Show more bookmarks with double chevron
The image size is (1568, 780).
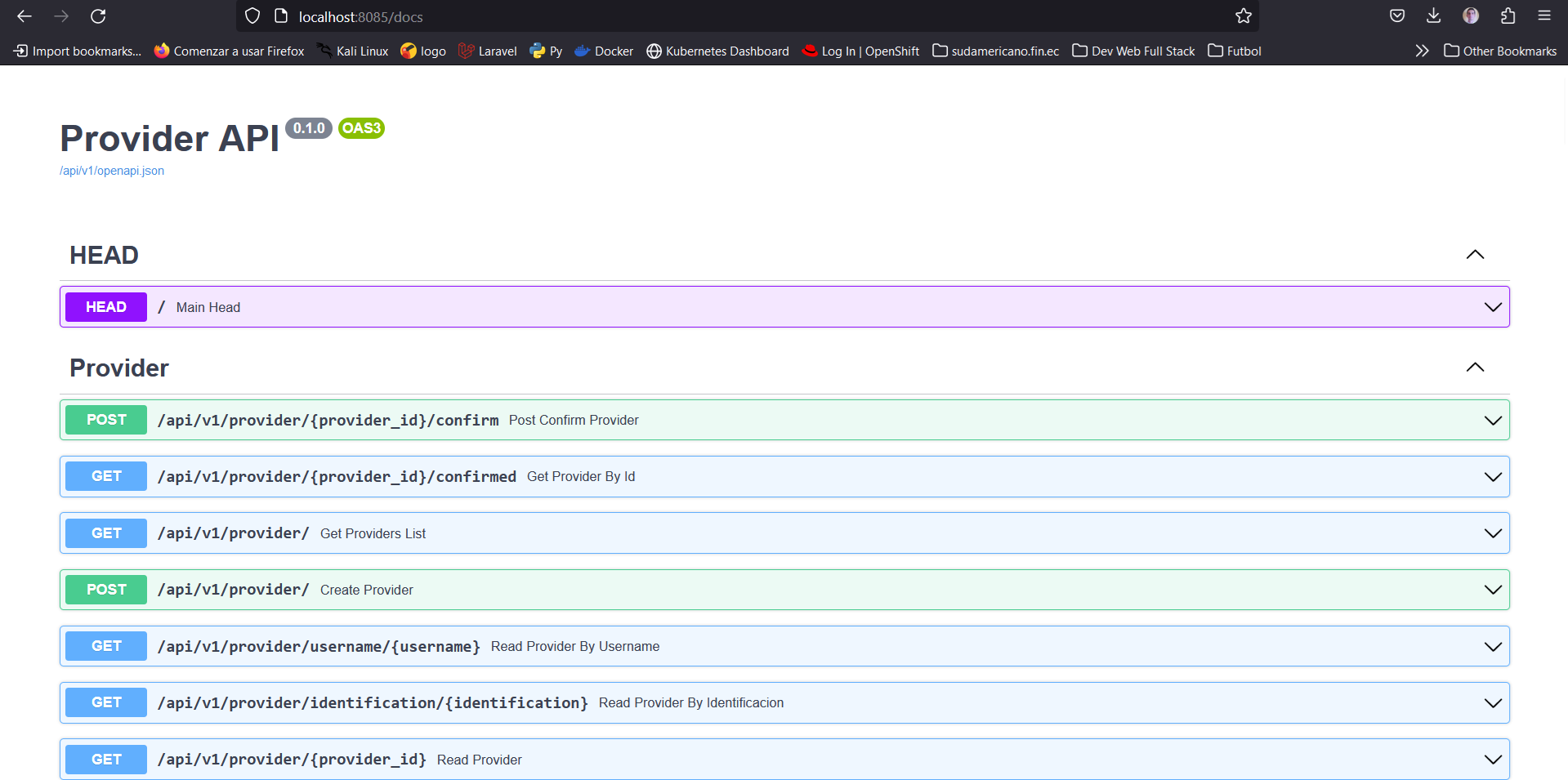(1422, 51)
